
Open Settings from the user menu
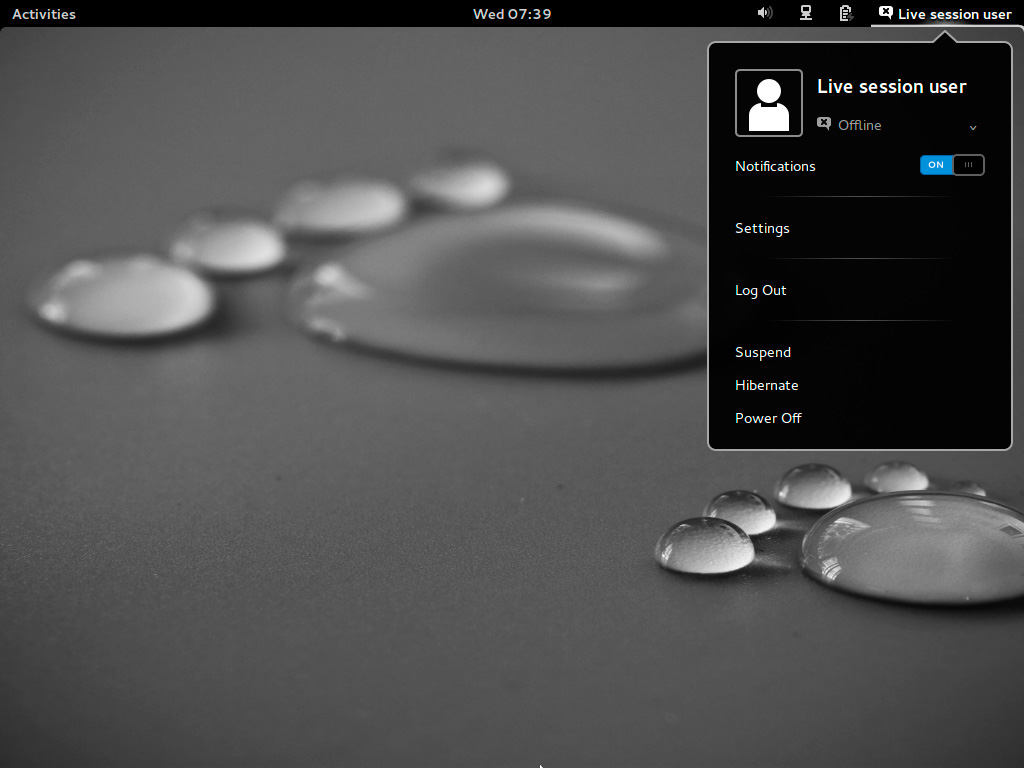point(762,228)
